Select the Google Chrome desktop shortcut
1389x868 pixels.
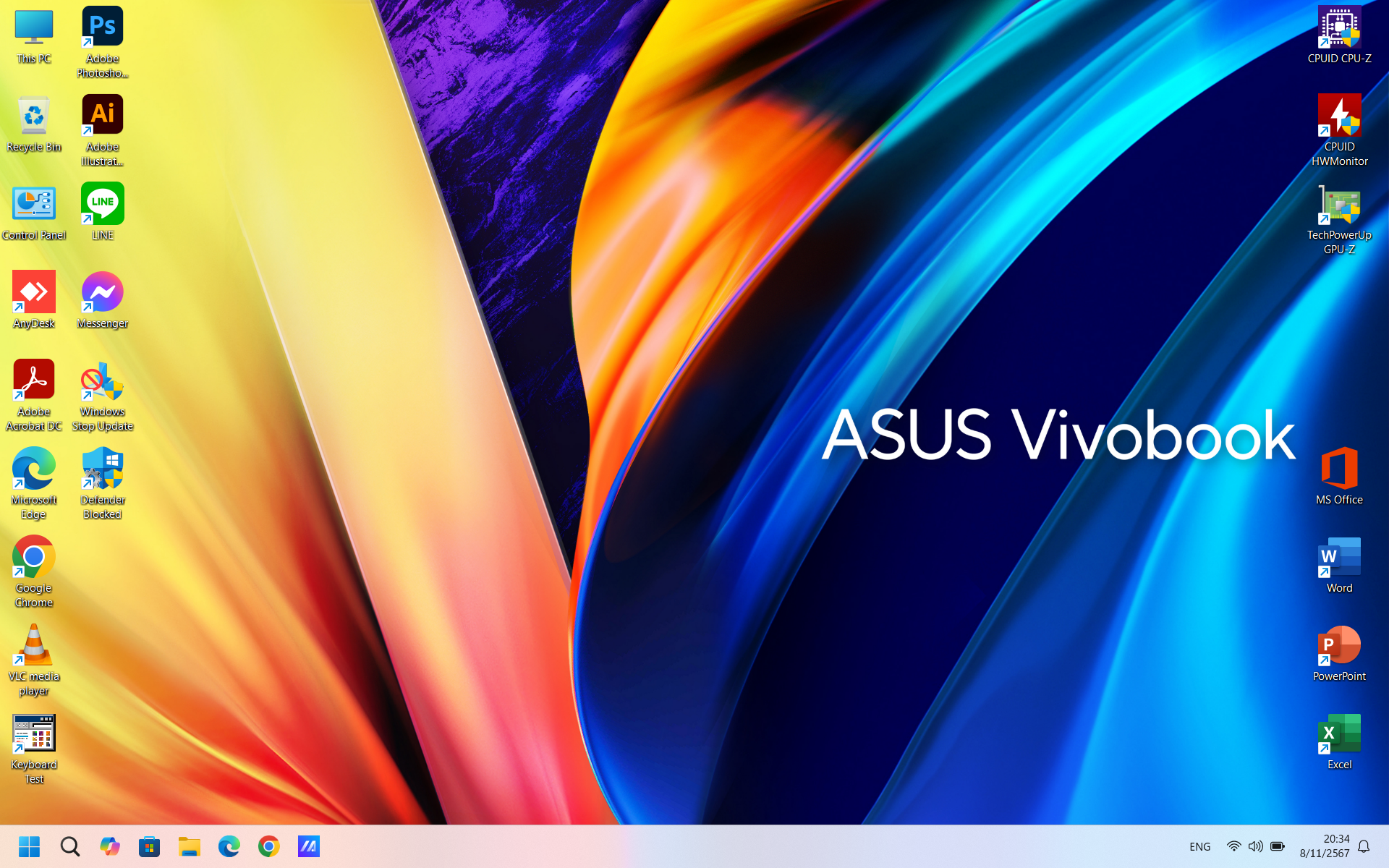(x=34, y=571)
